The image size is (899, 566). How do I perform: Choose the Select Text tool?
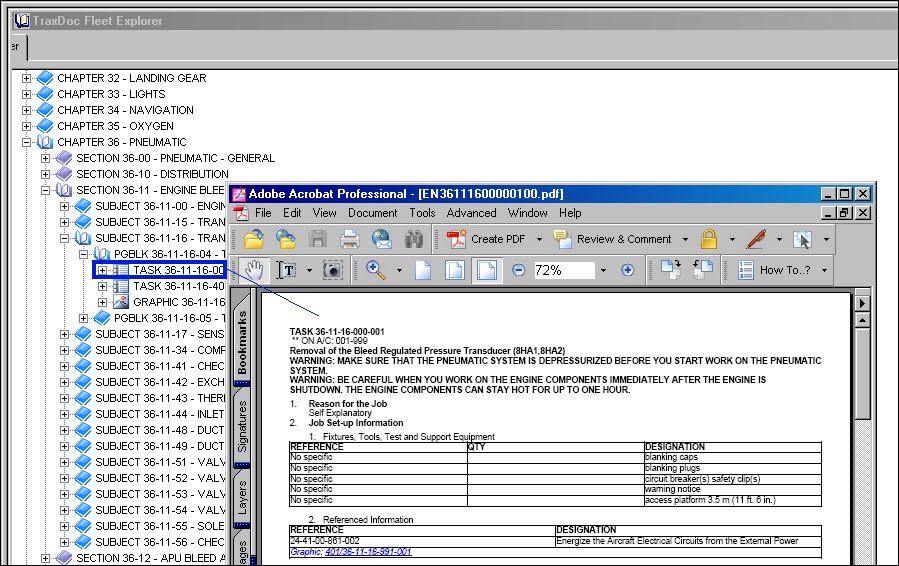click(286, 270)
